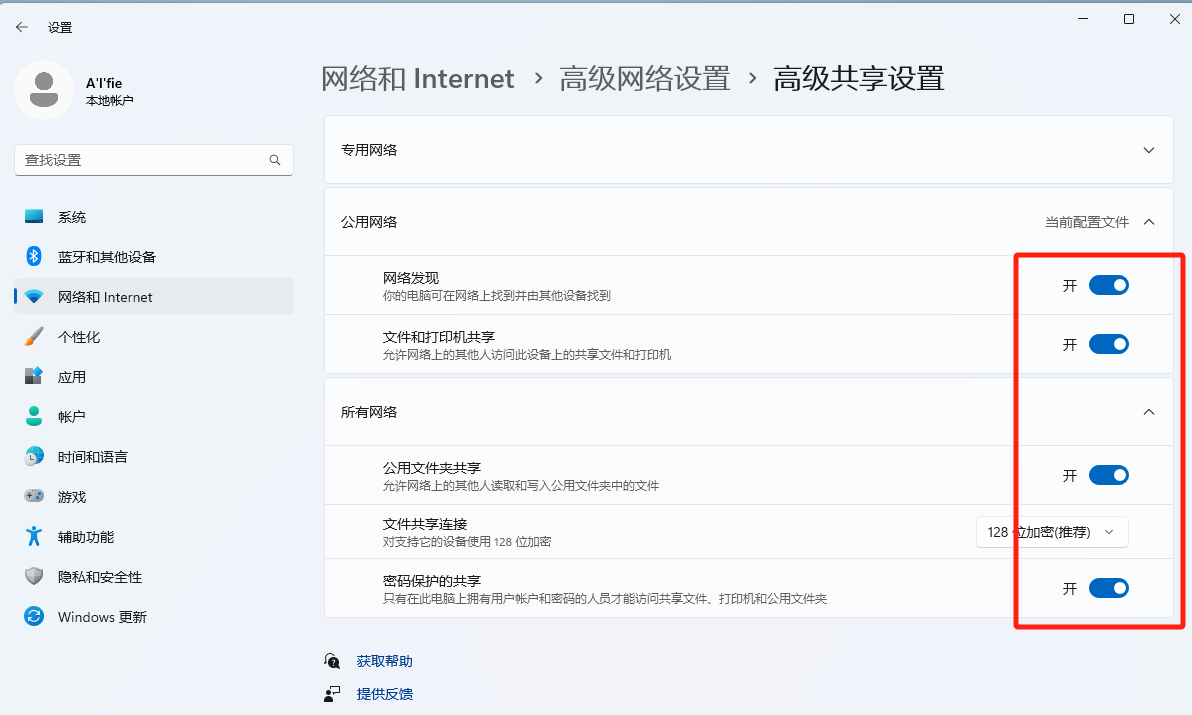Click the 辅助功能 accessibility figure icon
This screenshot has width=1192, height=715.
coord(33,536)
